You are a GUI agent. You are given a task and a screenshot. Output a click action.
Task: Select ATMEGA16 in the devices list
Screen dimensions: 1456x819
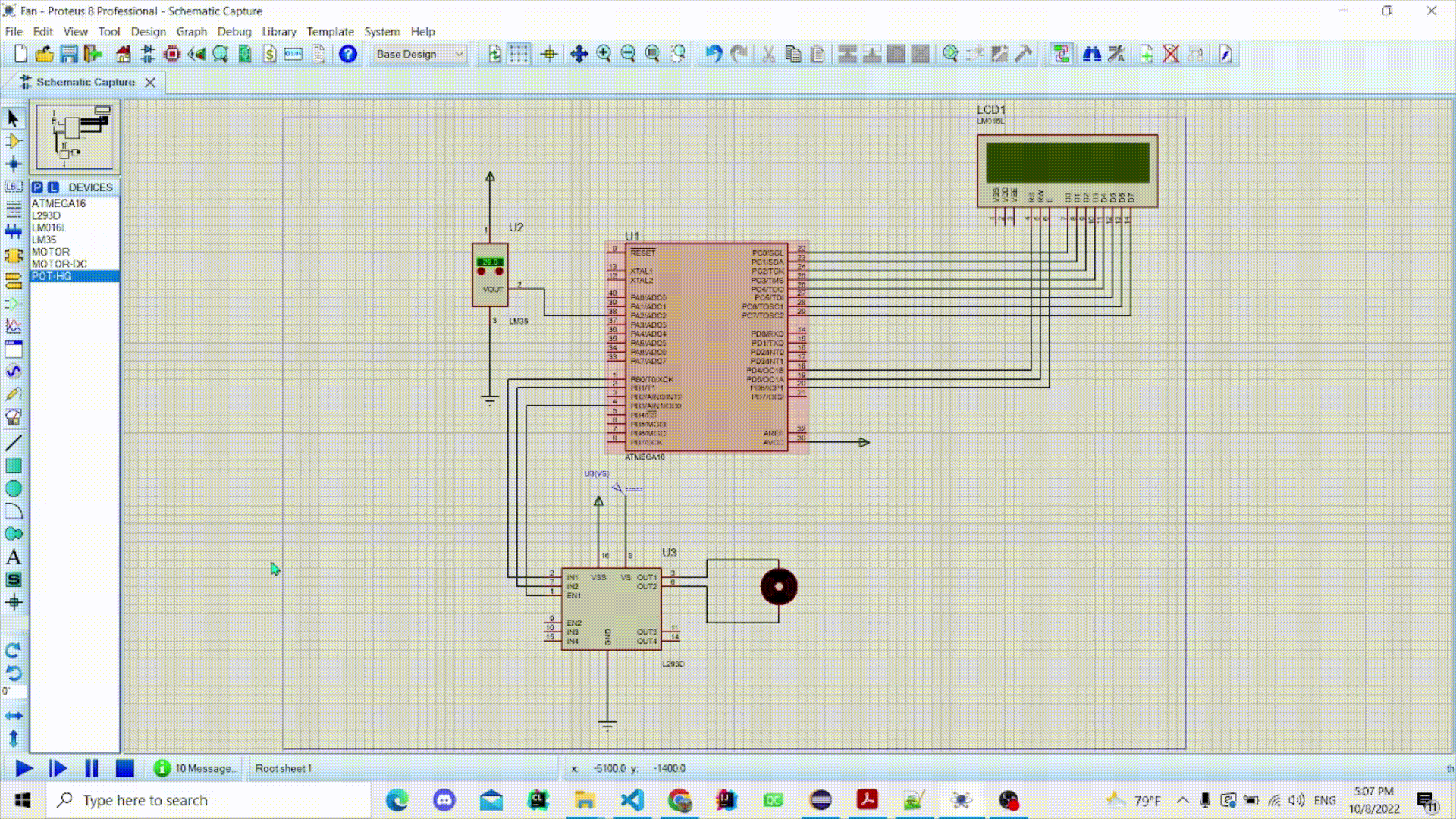58,203
